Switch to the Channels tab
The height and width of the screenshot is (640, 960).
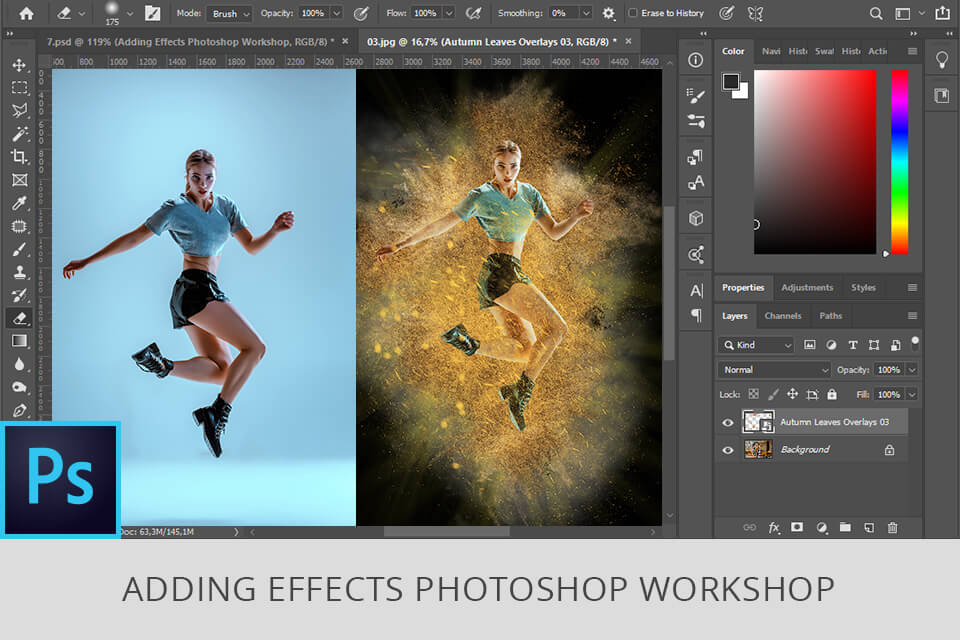tap(783, 316)
